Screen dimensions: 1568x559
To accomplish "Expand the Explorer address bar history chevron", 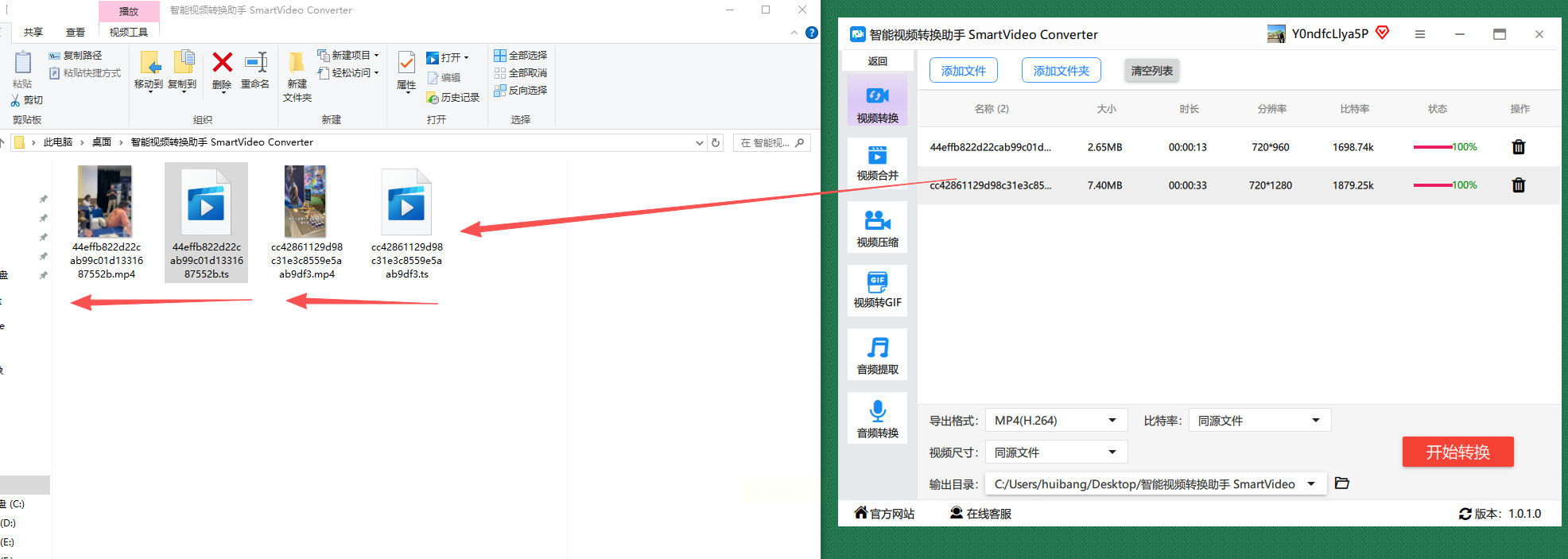I will (700, 143).
